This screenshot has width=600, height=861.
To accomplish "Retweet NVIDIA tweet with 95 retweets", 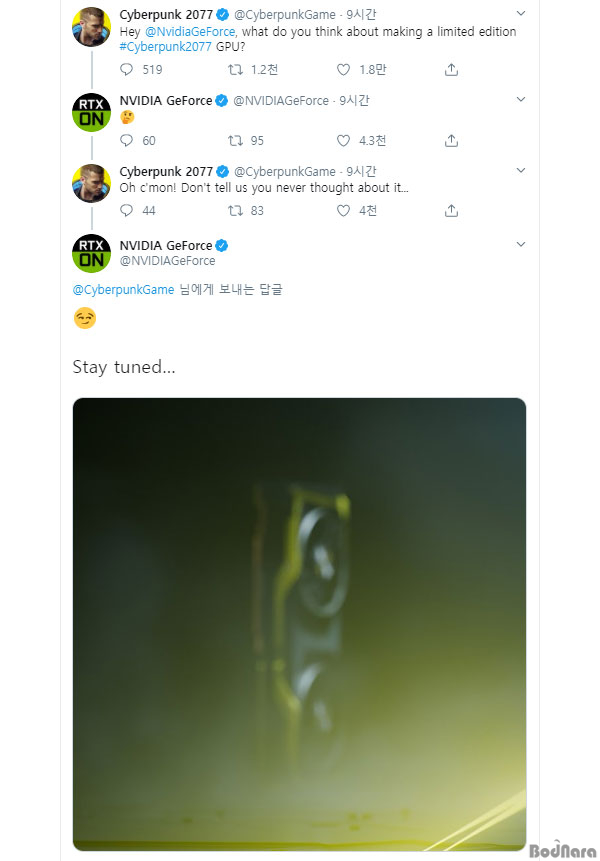I will tap(235, 141).
